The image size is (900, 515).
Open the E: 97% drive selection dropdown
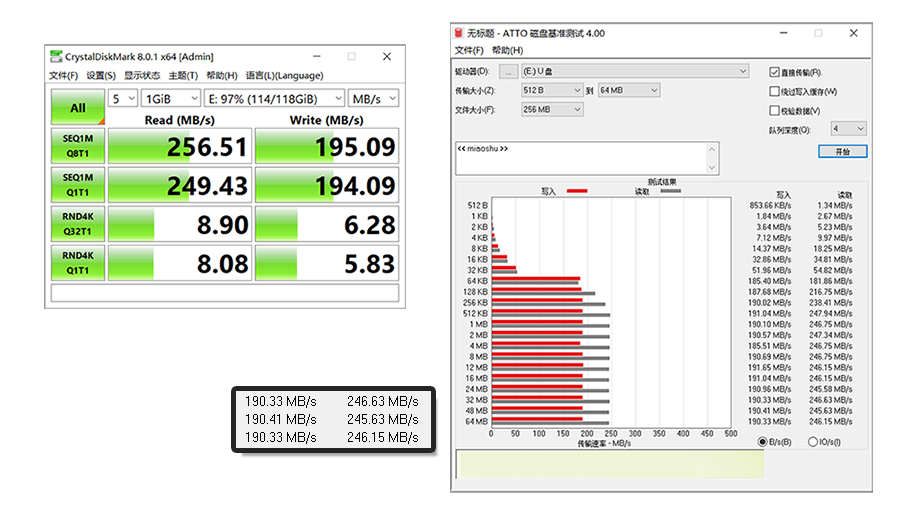(272, 99)
